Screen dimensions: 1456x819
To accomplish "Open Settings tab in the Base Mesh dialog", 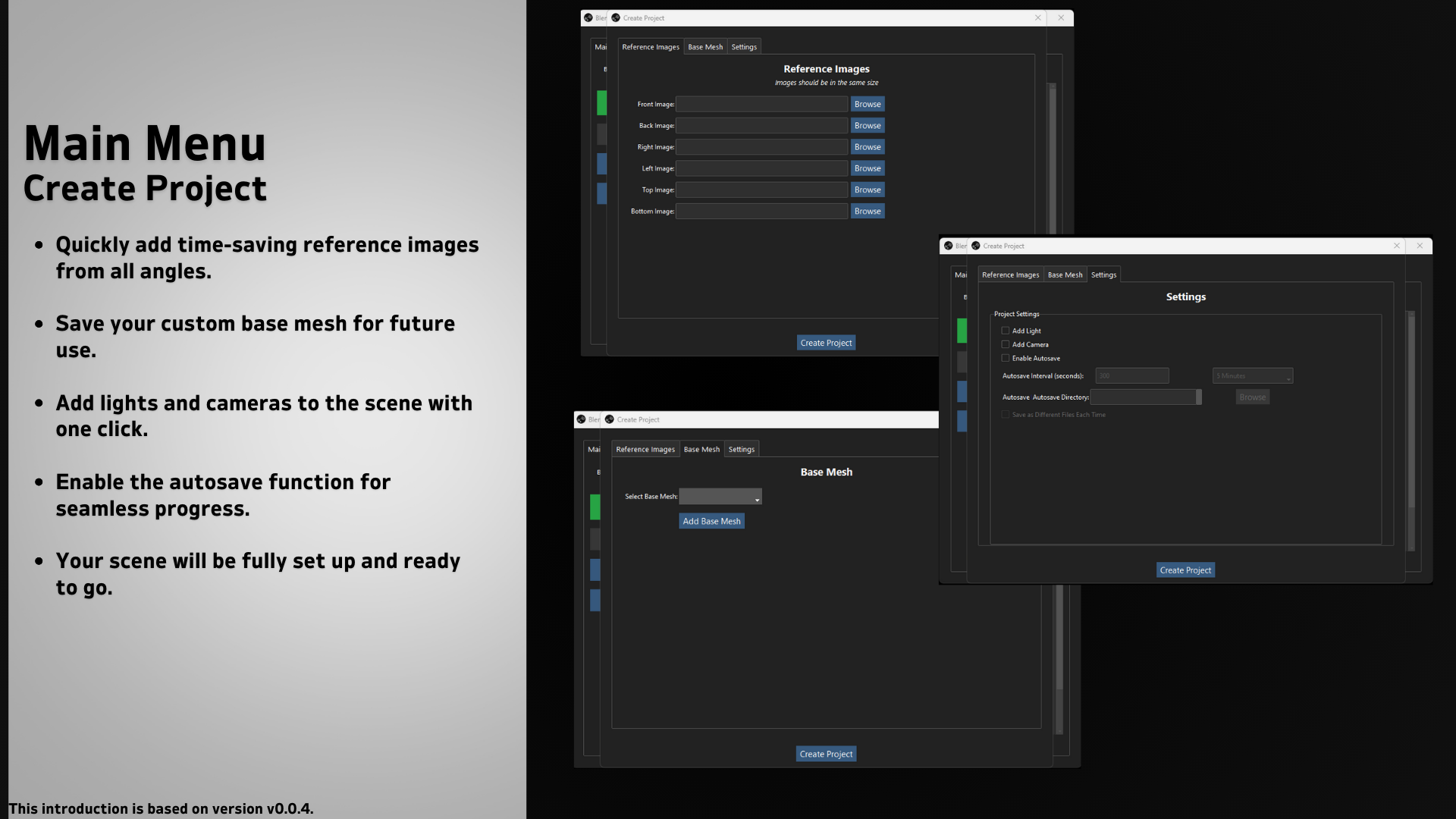I will coord(741,450).
